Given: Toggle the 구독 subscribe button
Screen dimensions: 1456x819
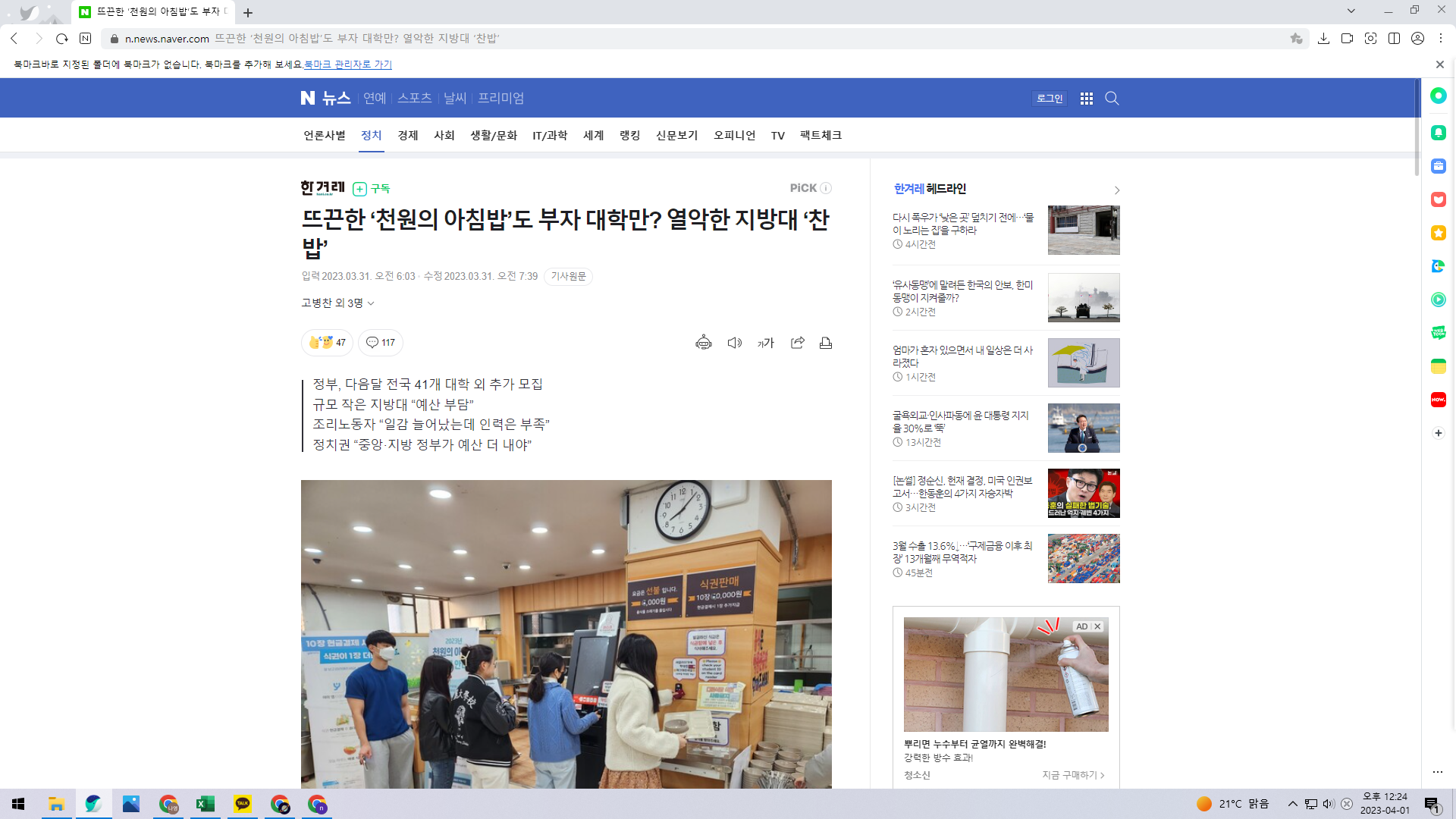Looking at the screenshot, I should coord(372,189).
